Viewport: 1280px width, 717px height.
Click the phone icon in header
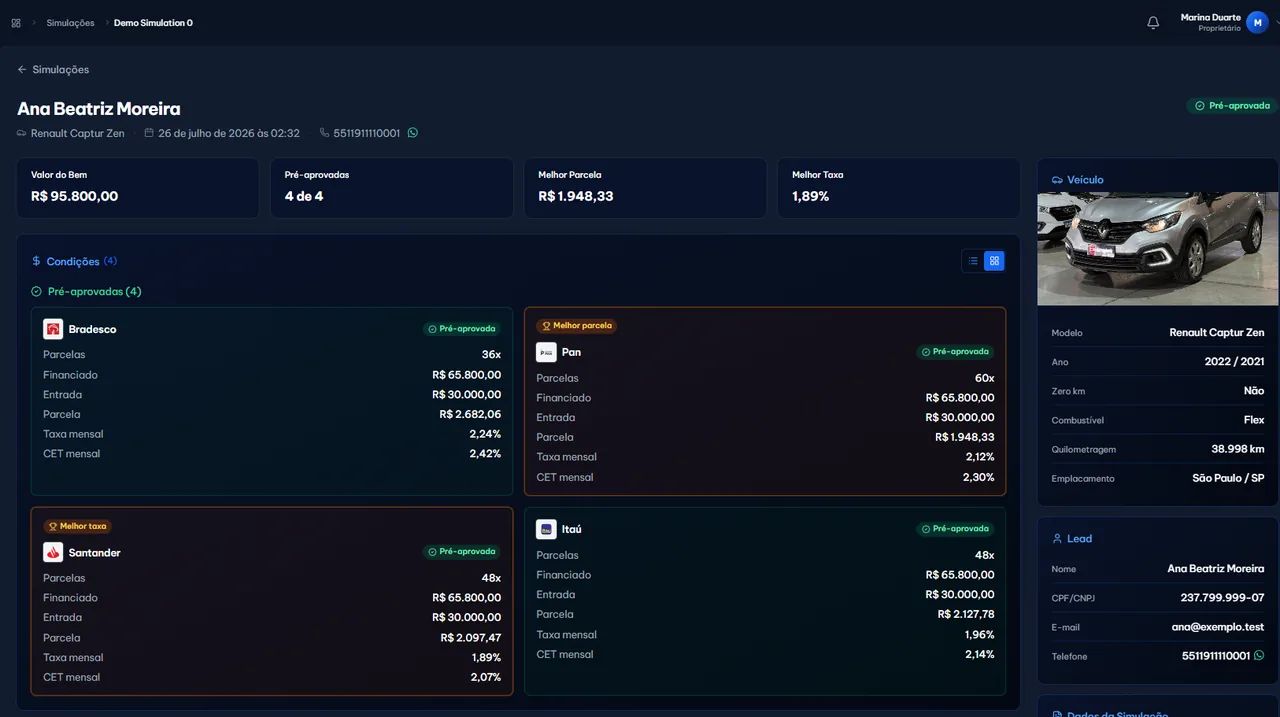coord(324,133)
